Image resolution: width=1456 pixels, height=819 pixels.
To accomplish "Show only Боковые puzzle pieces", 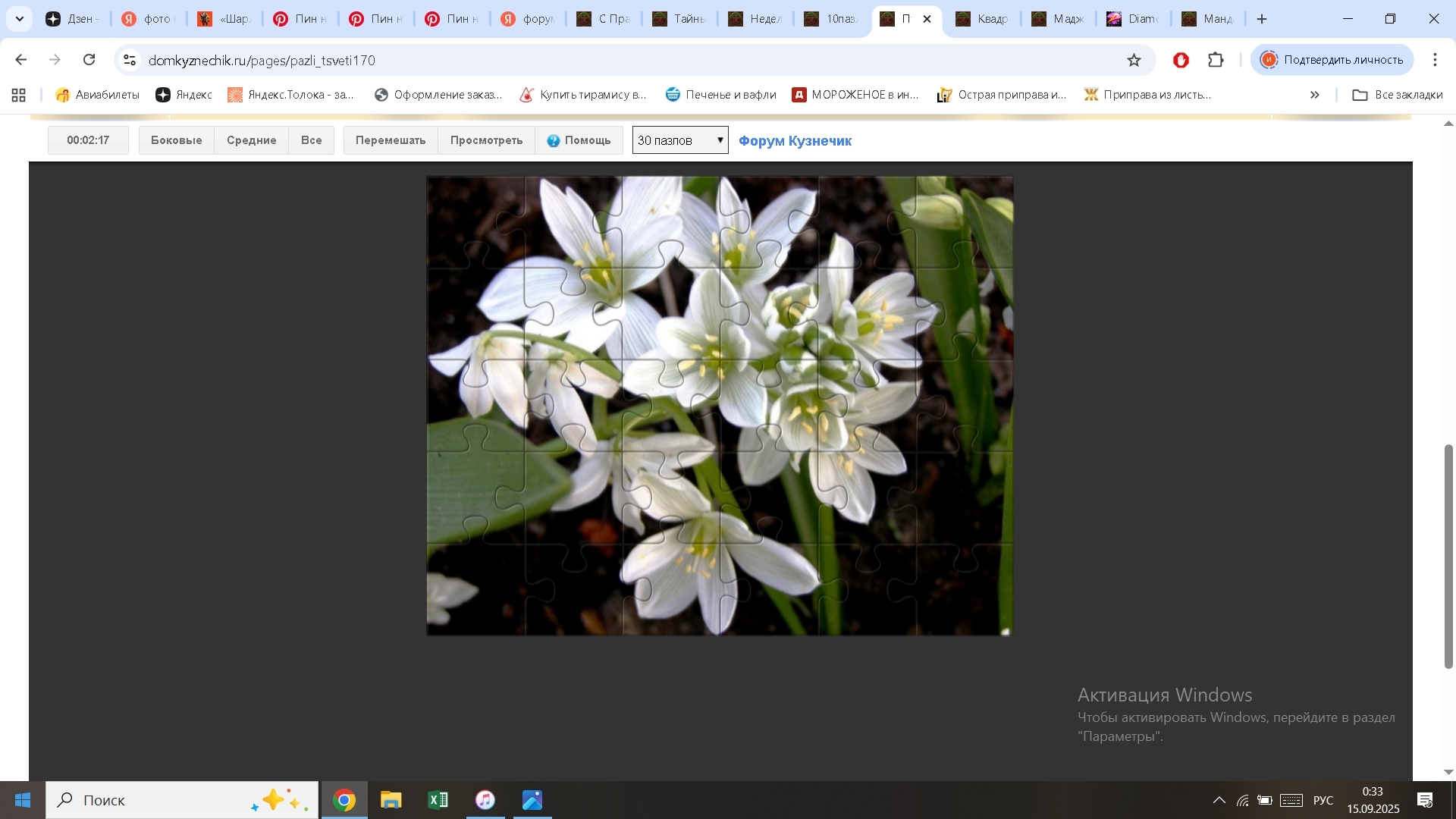I will click(x=176, y=140).
